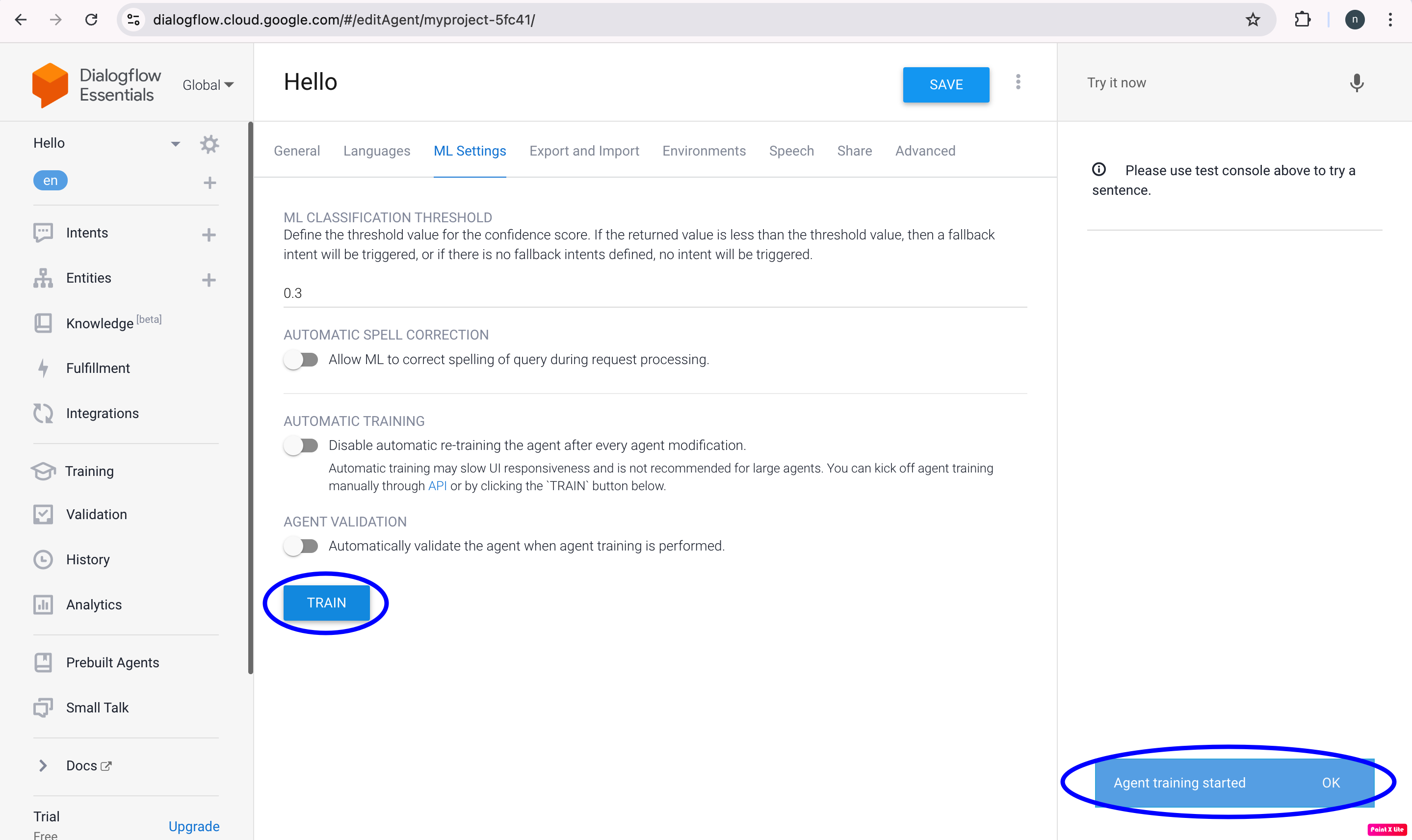Open Fulfillment via the lightning icon
The image size is (1412, 840).
(44, 368)
